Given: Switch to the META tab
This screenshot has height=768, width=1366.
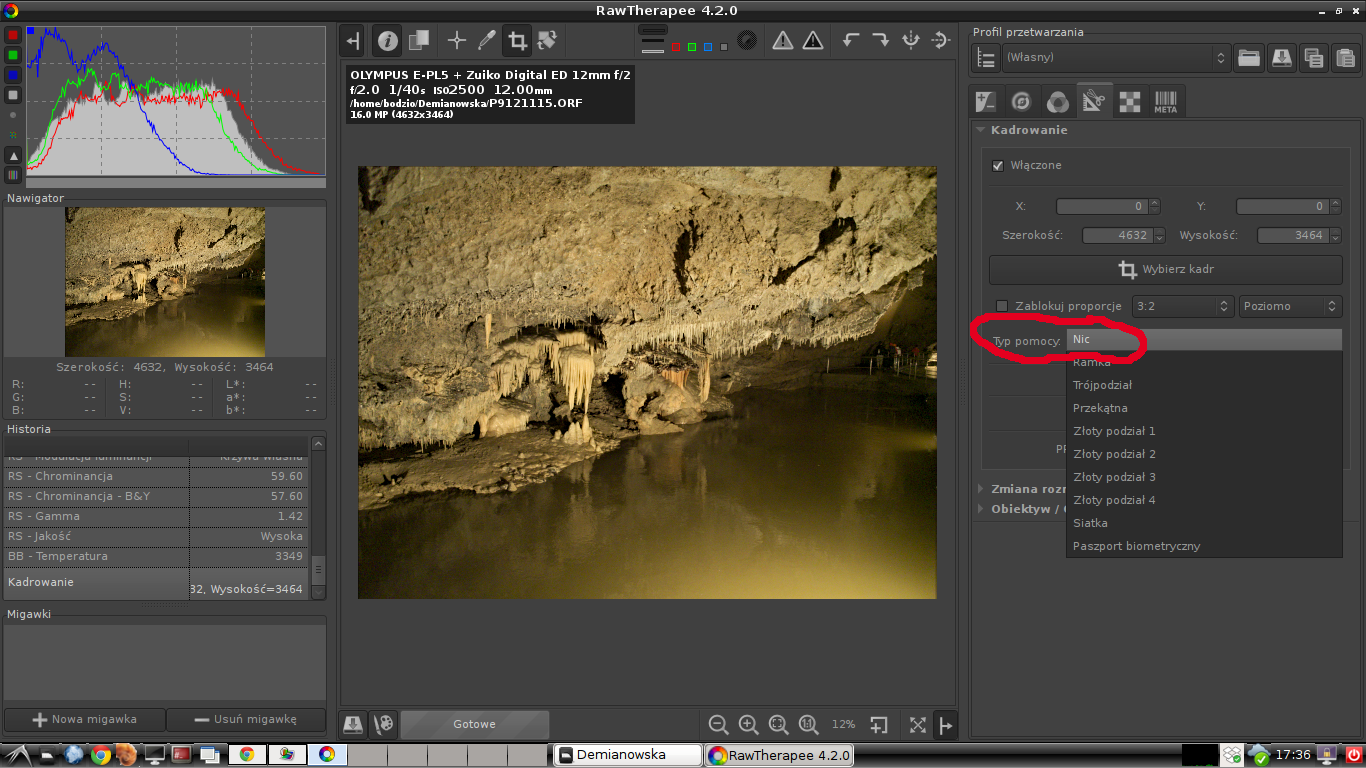Looking at the screenshot, I should [x=1165, y=101].
